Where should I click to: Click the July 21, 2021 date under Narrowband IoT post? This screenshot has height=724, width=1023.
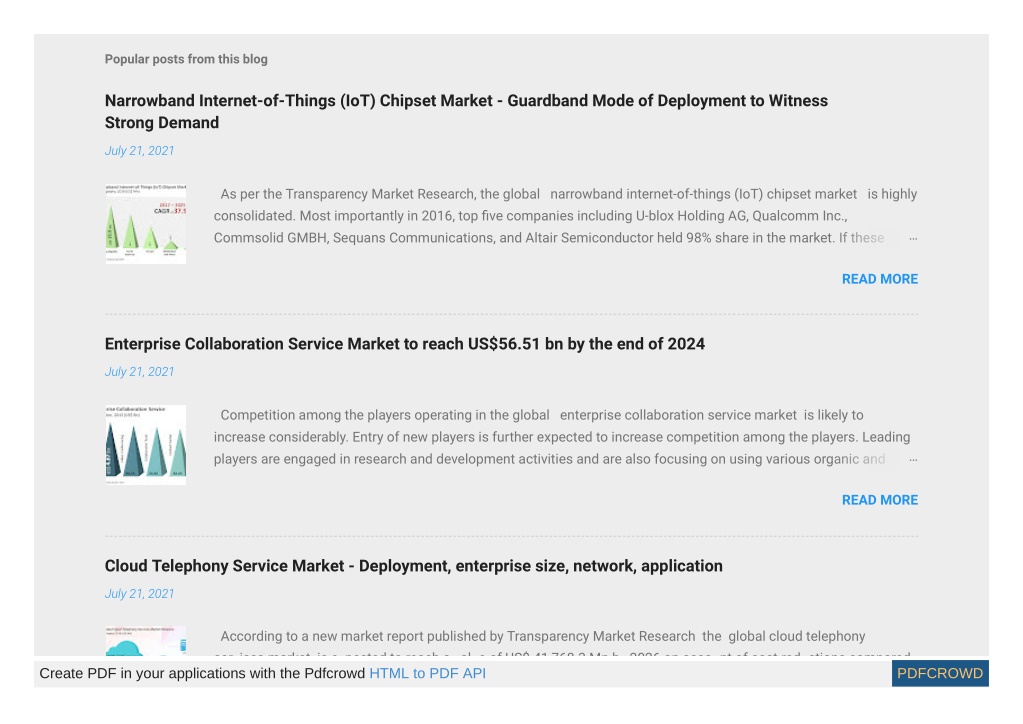coord(140,151)
